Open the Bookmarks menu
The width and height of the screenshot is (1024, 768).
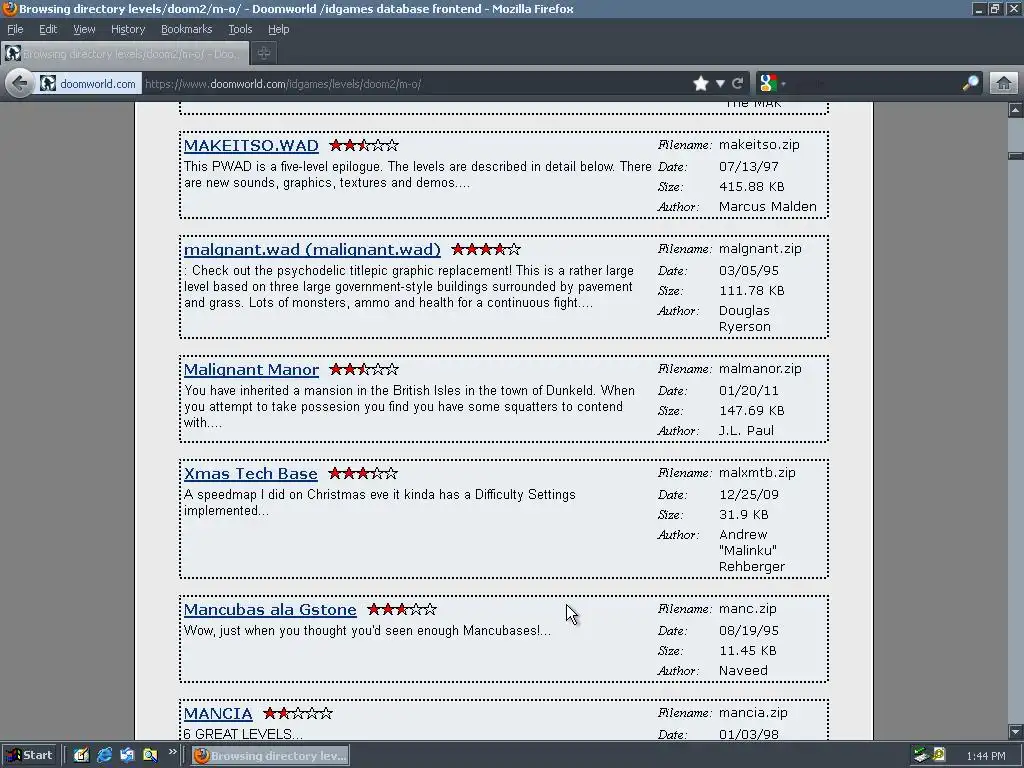[x=186, y=29]
